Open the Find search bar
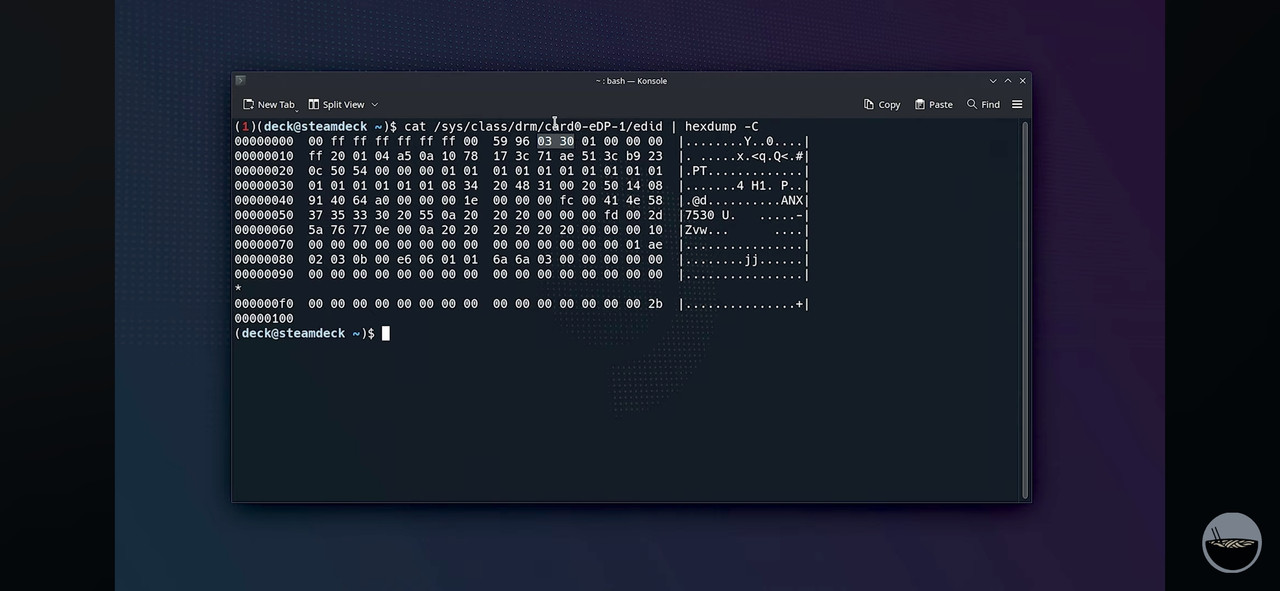The height and width of the screenshot is (591, 1280). point(983,104)
